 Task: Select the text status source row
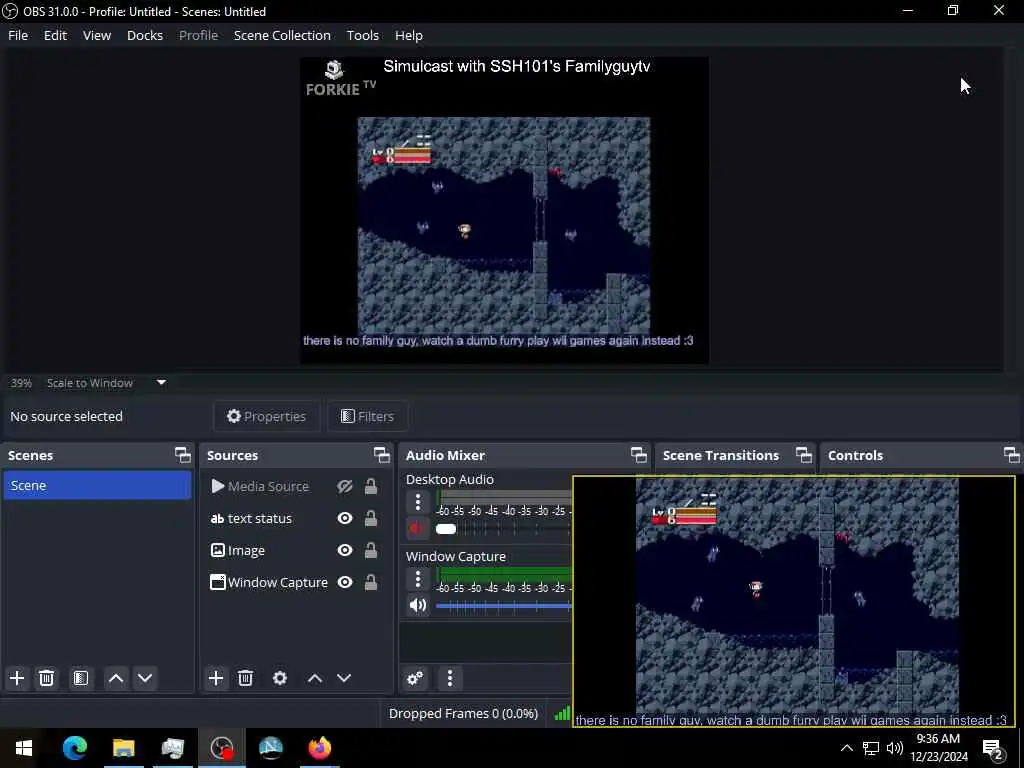point(296,518)
